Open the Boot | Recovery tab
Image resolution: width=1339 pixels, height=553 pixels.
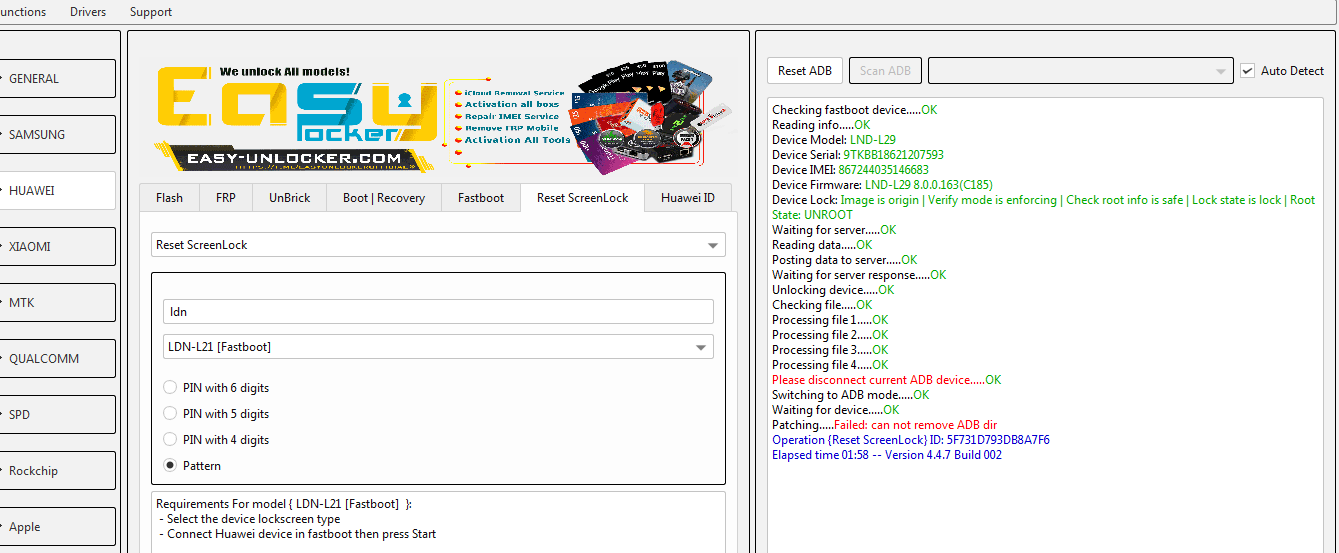383,198
